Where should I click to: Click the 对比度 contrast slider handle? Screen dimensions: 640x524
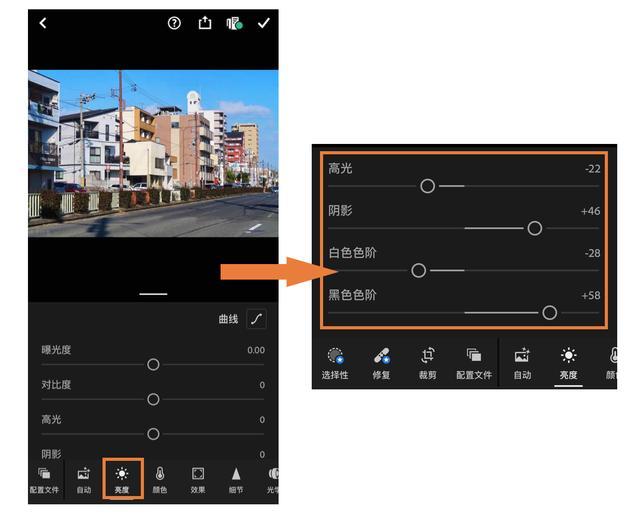click(153, 399)
